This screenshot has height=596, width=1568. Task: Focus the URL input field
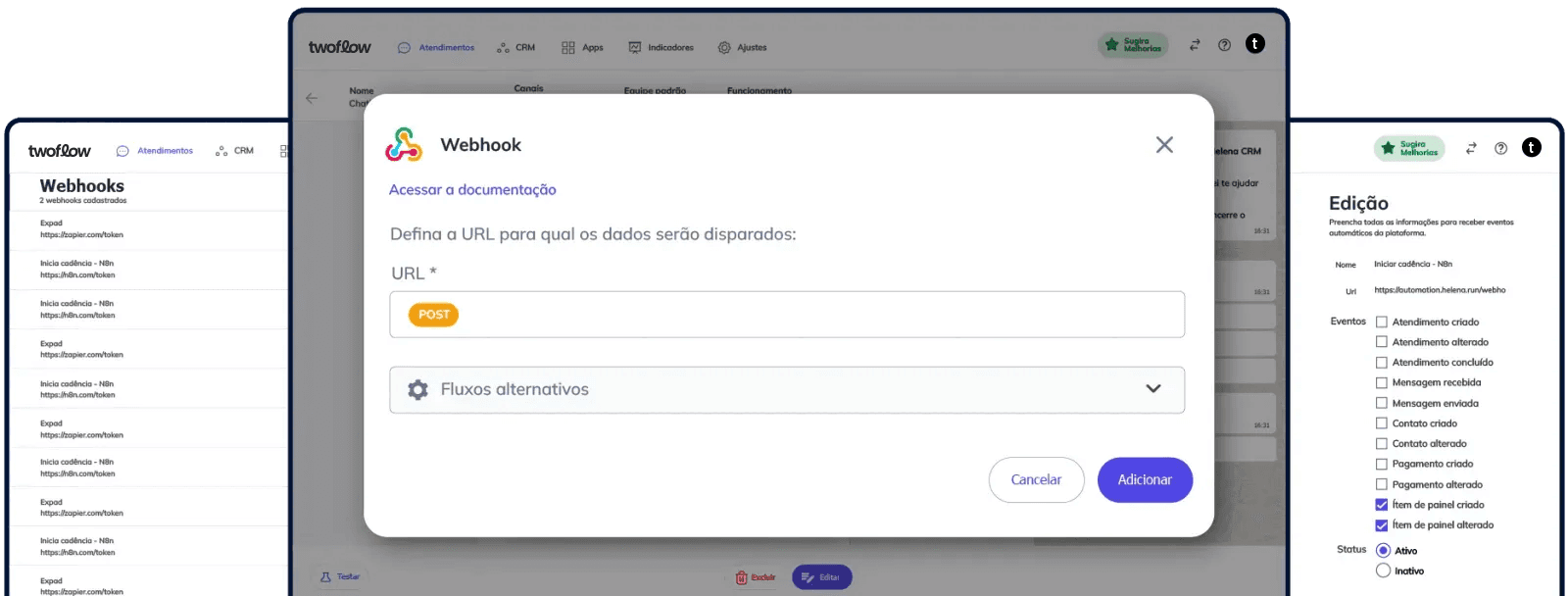(x=787, y=315)
